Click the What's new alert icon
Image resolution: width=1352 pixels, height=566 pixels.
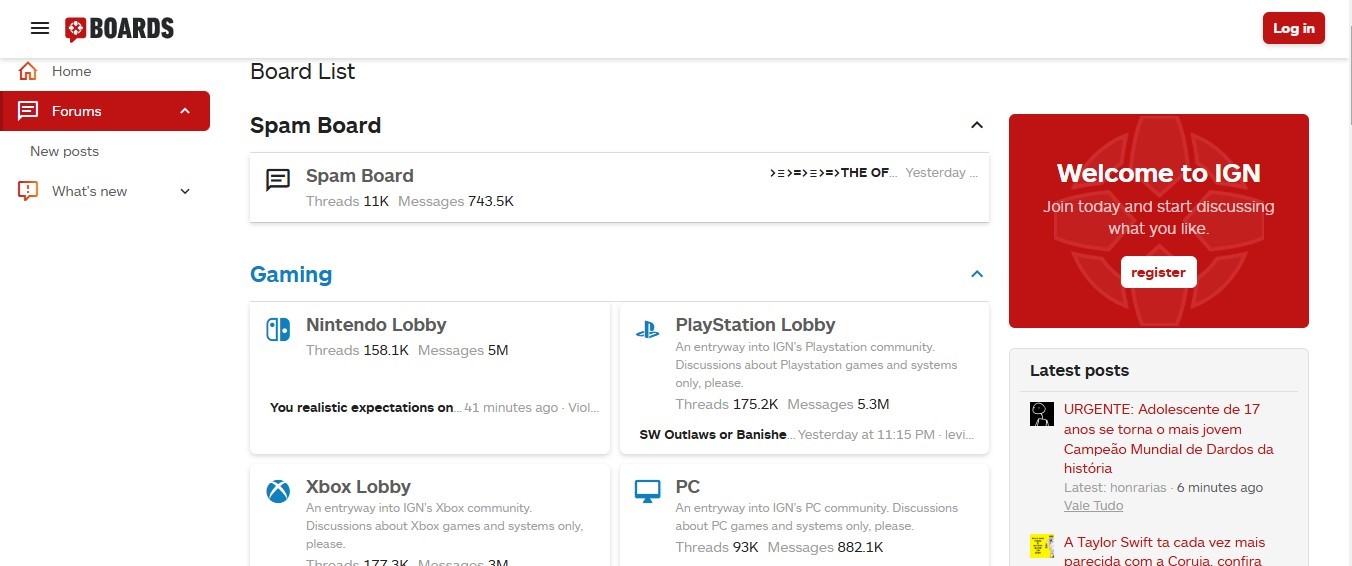pyautogui.click(x=28, y=191)
